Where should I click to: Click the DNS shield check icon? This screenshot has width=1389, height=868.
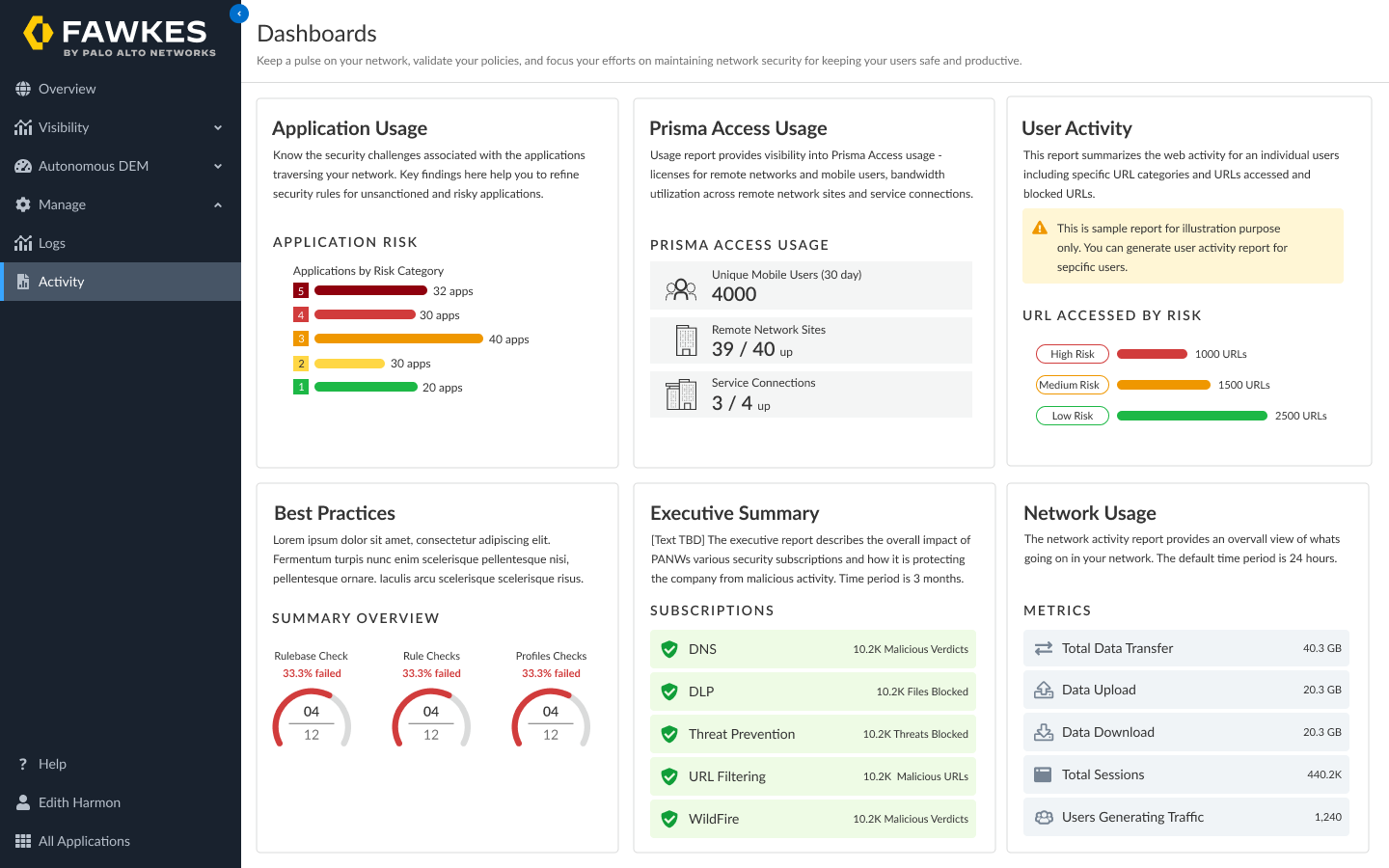tap(669, 649)
